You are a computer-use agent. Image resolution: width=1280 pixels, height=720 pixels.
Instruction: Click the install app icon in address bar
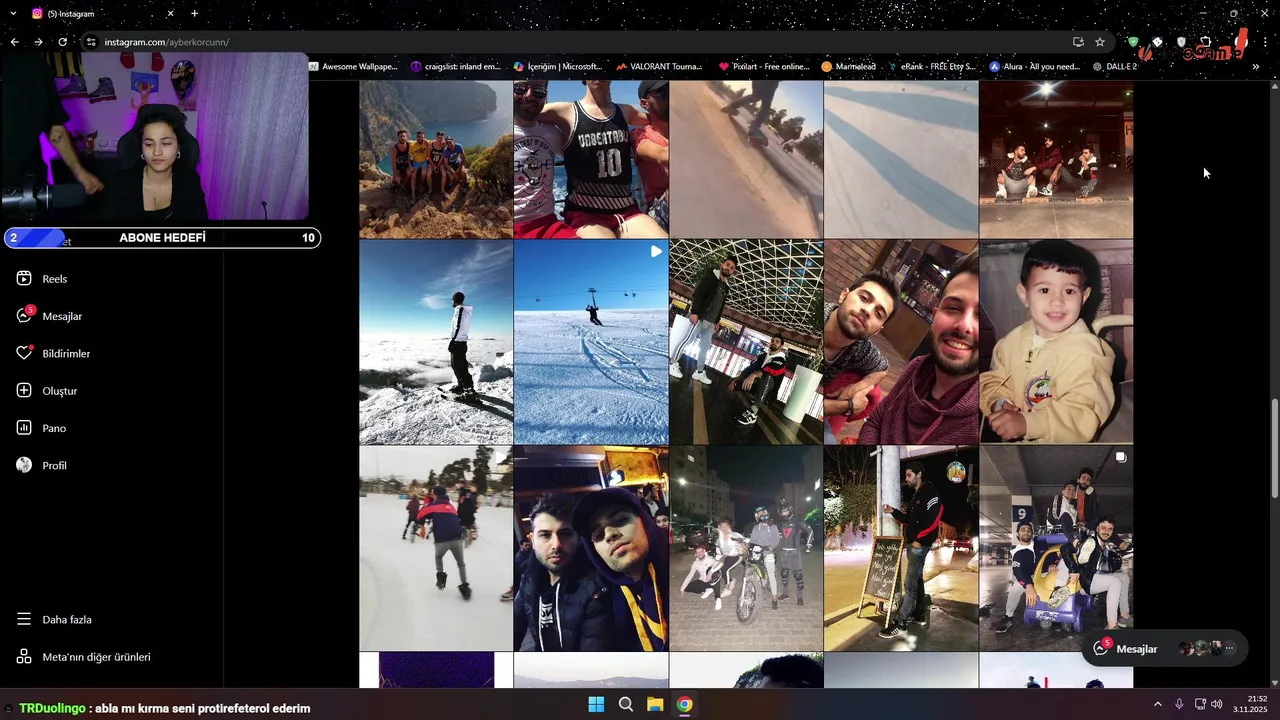point(1078,42)
